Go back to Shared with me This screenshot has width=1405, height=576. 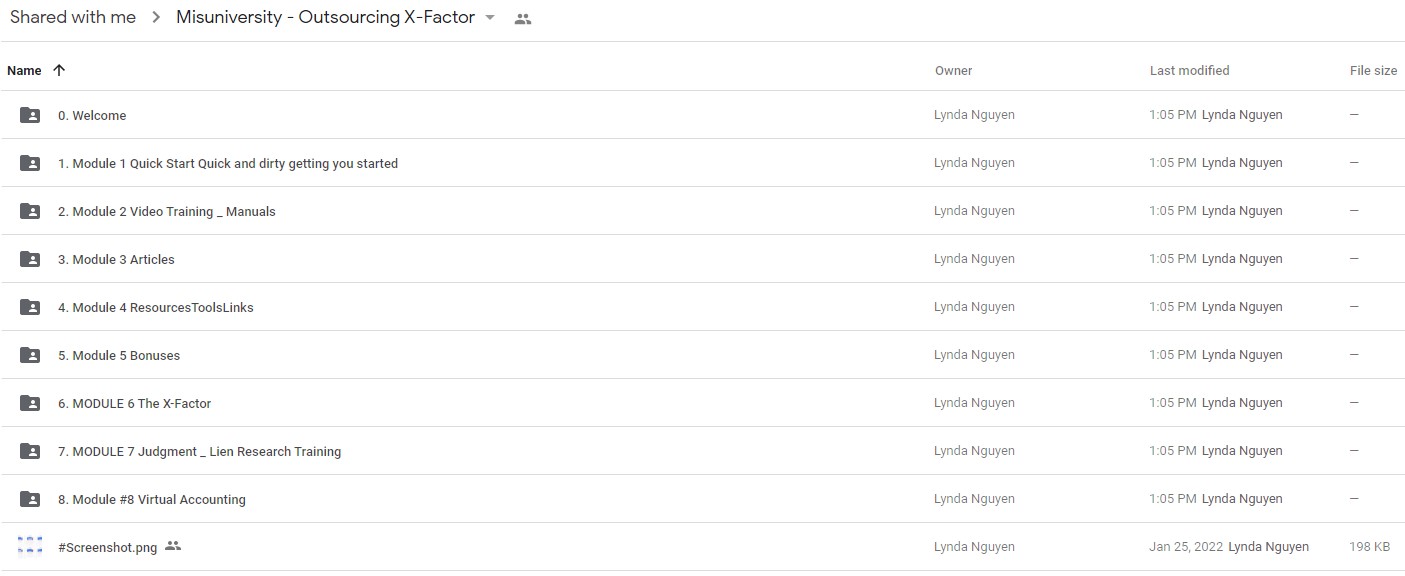pyautogui.click(x=73, y=18)
